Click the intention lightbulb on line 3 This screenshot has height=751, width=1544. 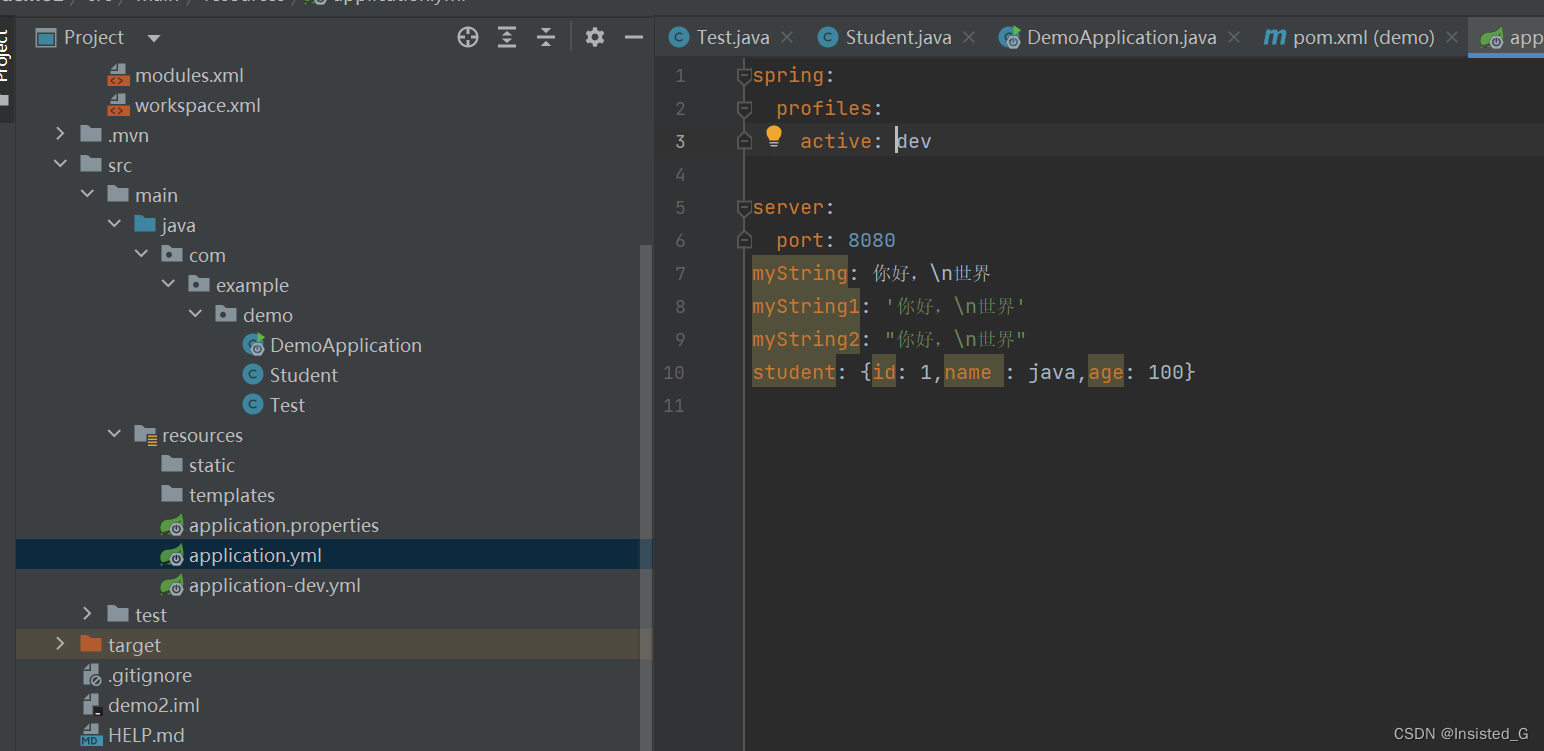[x=774, y=137]
